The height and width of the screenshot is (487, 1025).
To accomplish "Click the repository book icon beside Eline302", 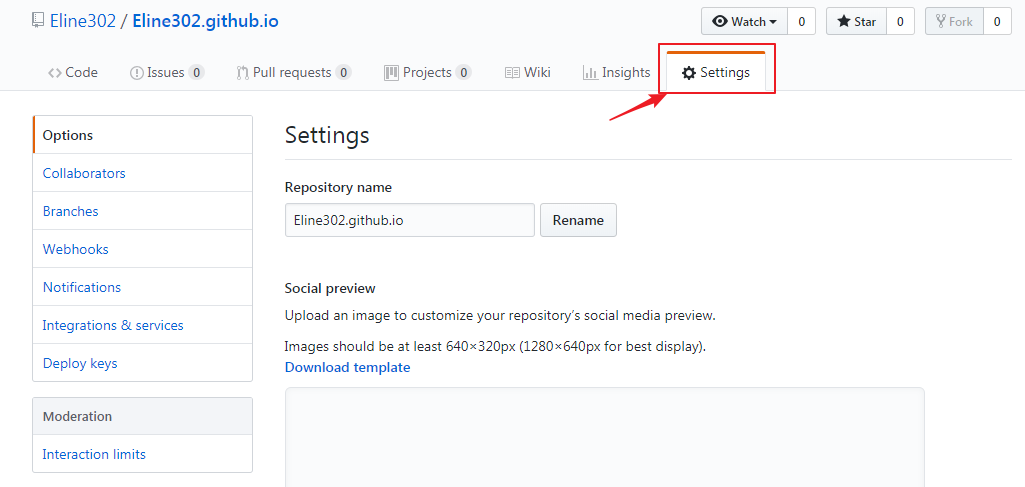I will pos(39,21).
